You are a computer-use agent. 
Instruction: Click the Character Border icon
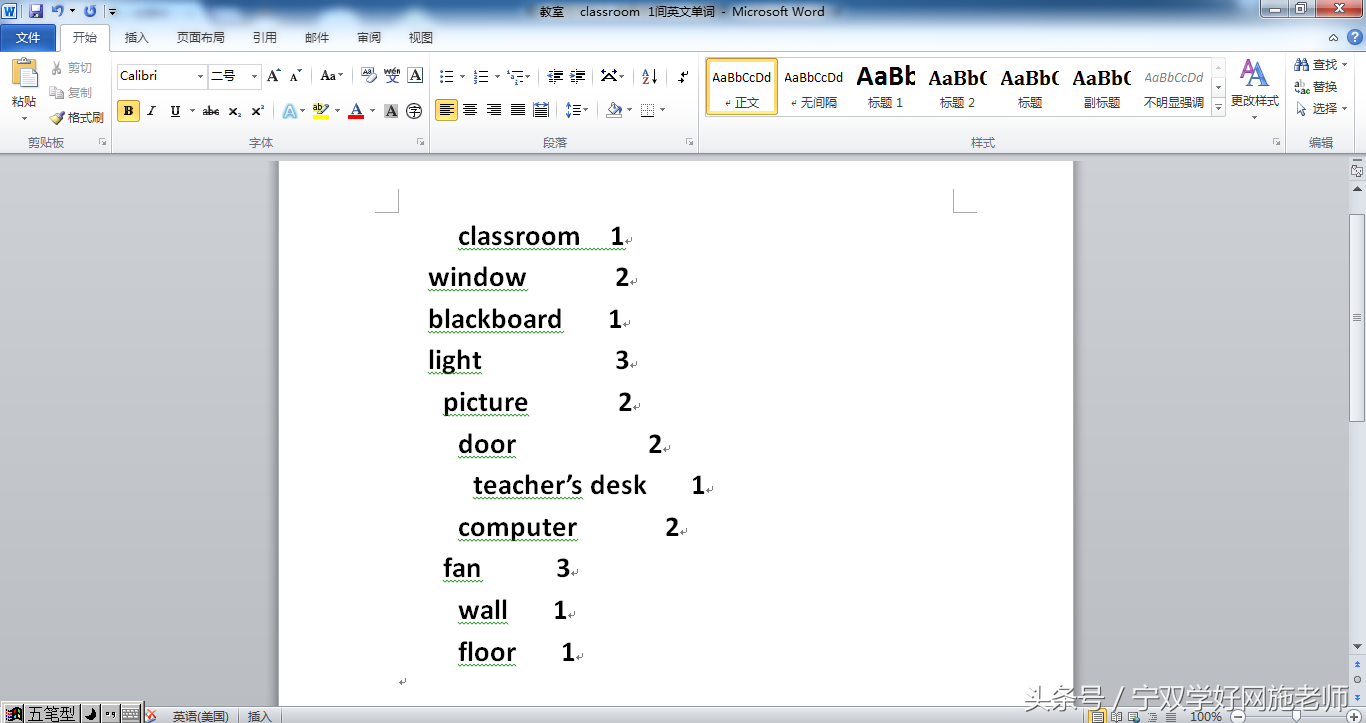tap(415, 76)
